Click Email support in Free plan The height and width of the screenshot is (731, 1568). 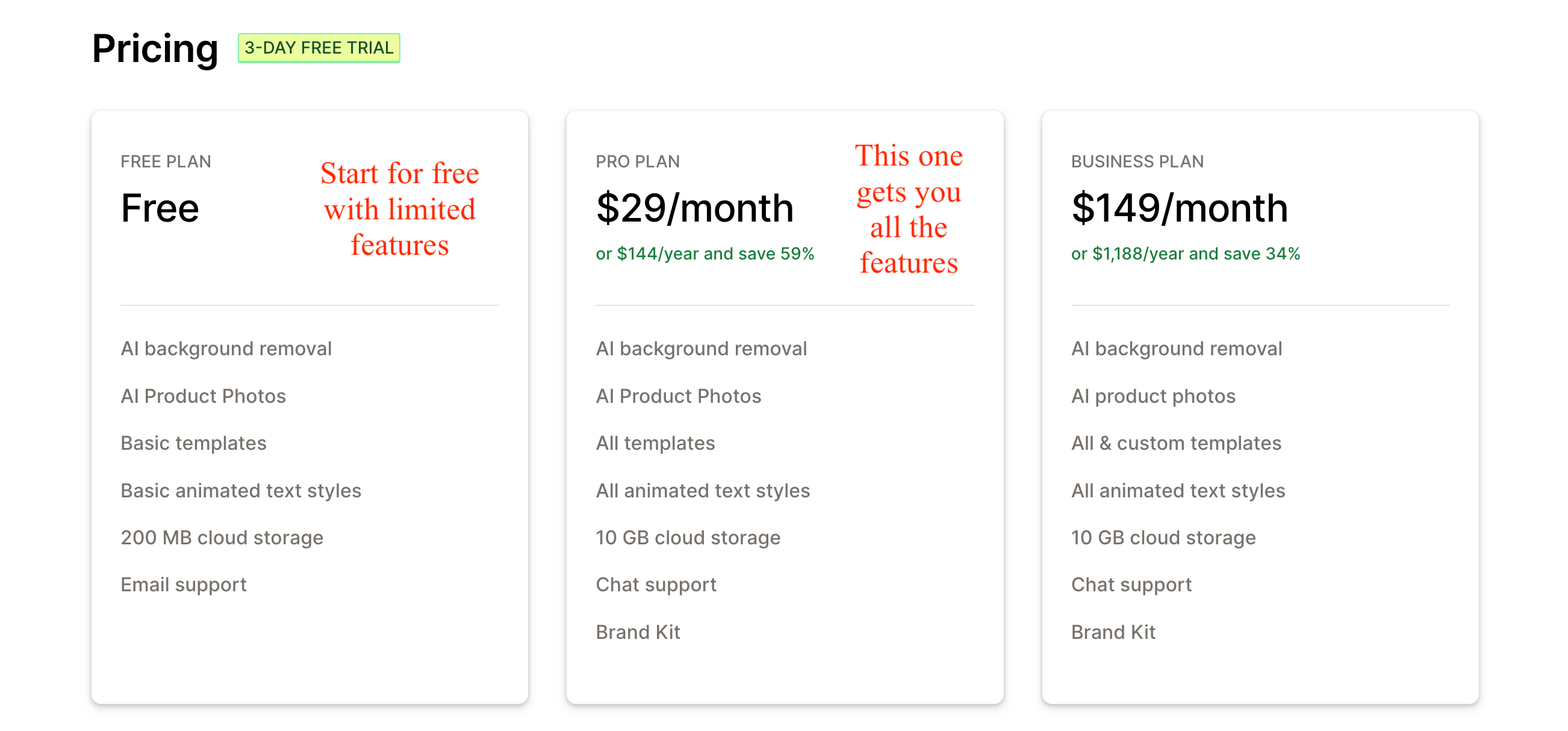point(183,585)
